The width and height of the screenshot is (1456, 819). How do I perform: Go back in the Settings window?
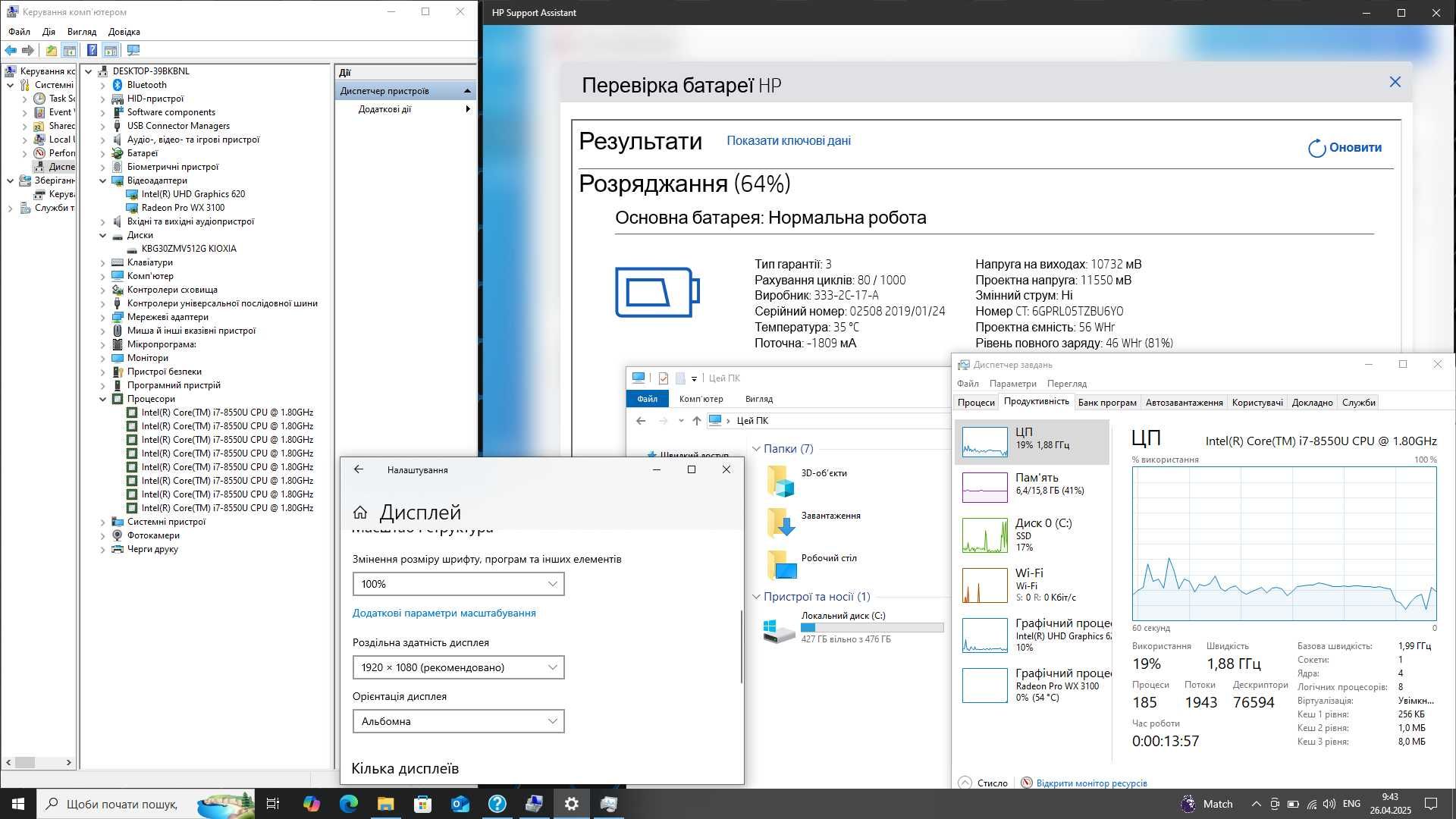[359, 470]
